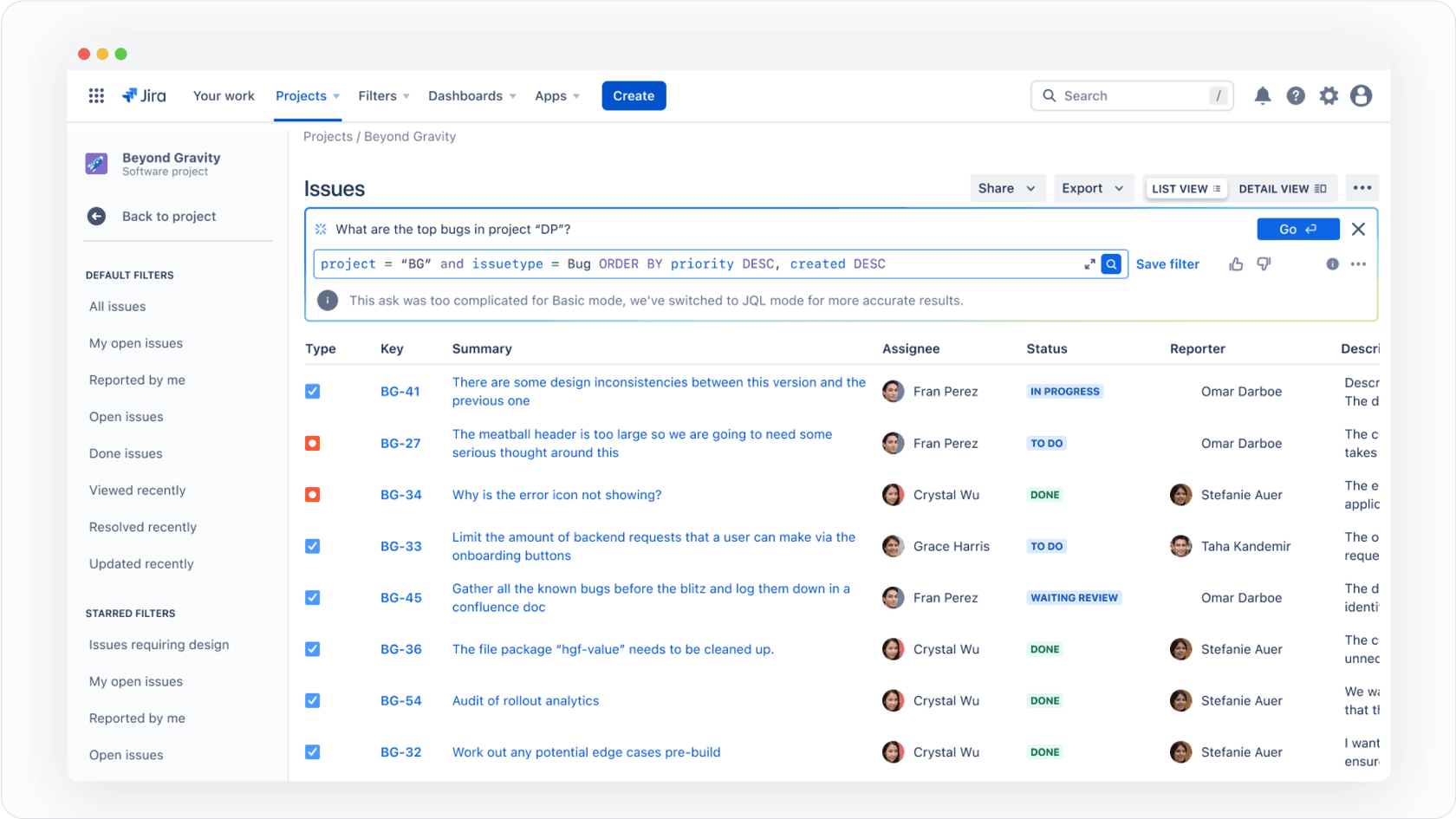1456x819 pixels.
Task: Open the Filters dropdown menu
Action: (382, 95)
